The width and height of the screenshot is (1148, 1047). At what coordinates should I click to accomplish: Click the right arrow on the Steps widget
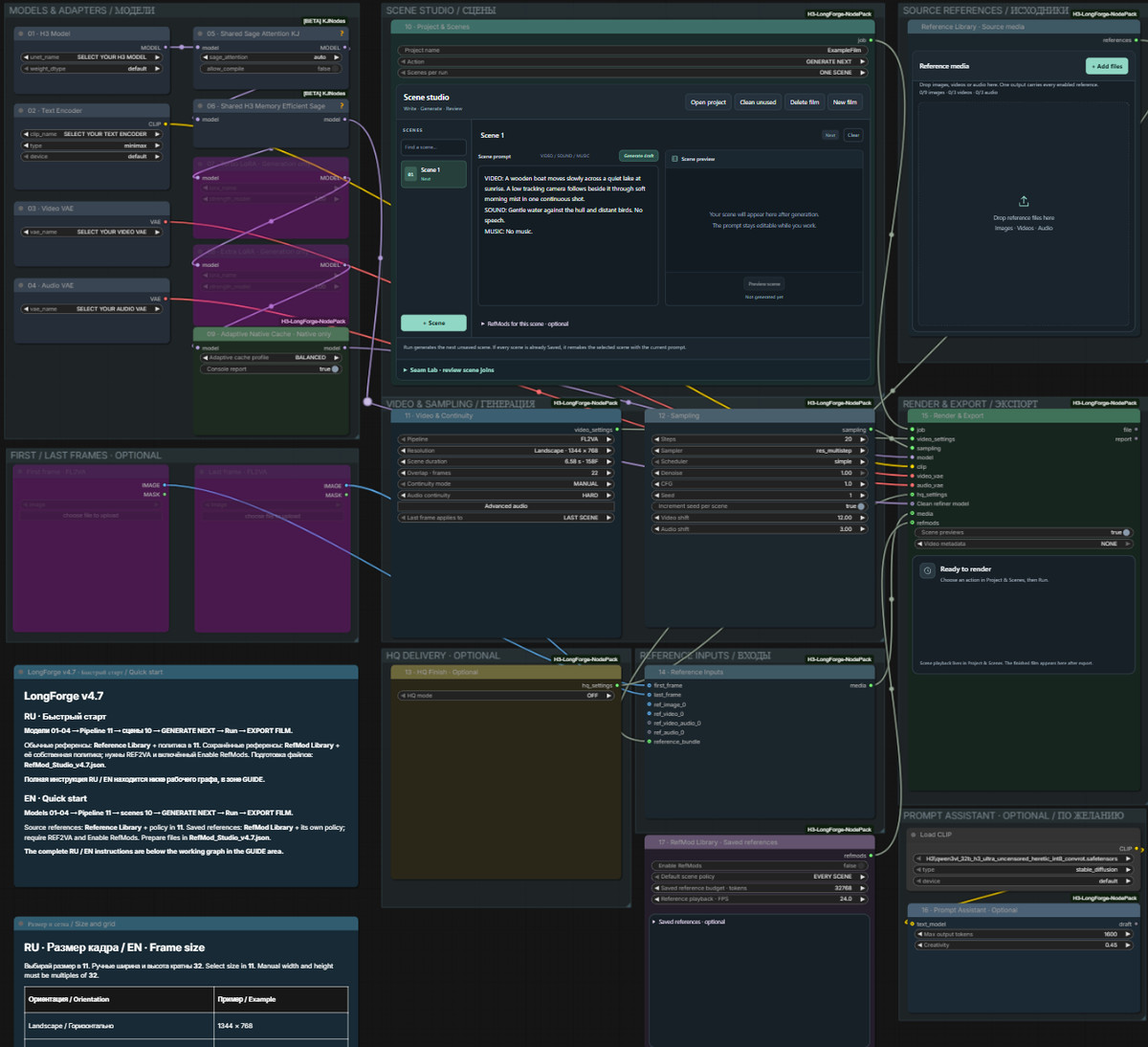(x=862, y=439)
